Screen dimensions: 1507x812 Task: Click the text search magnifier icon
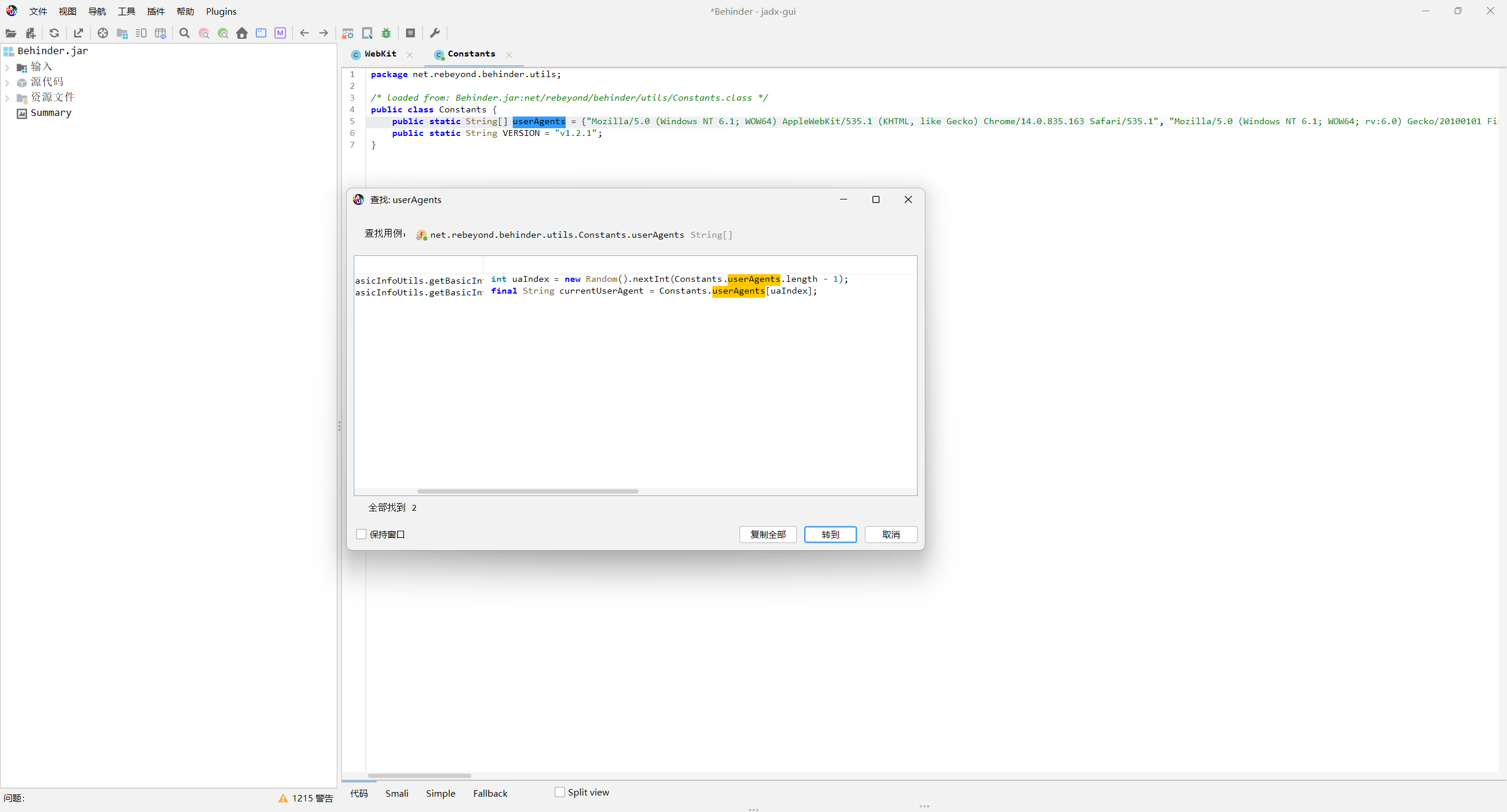point(184,33)
